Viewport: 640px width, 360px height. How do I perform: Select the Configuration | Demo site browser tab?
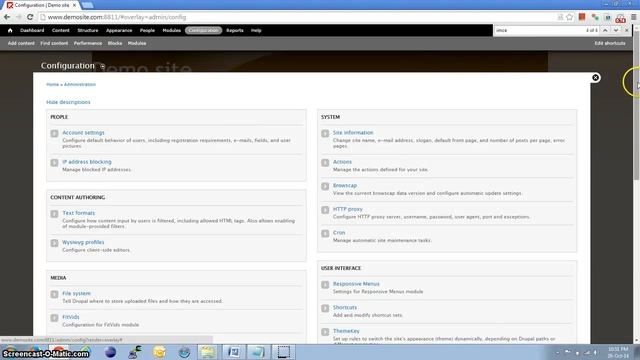(x=41, y=5)
